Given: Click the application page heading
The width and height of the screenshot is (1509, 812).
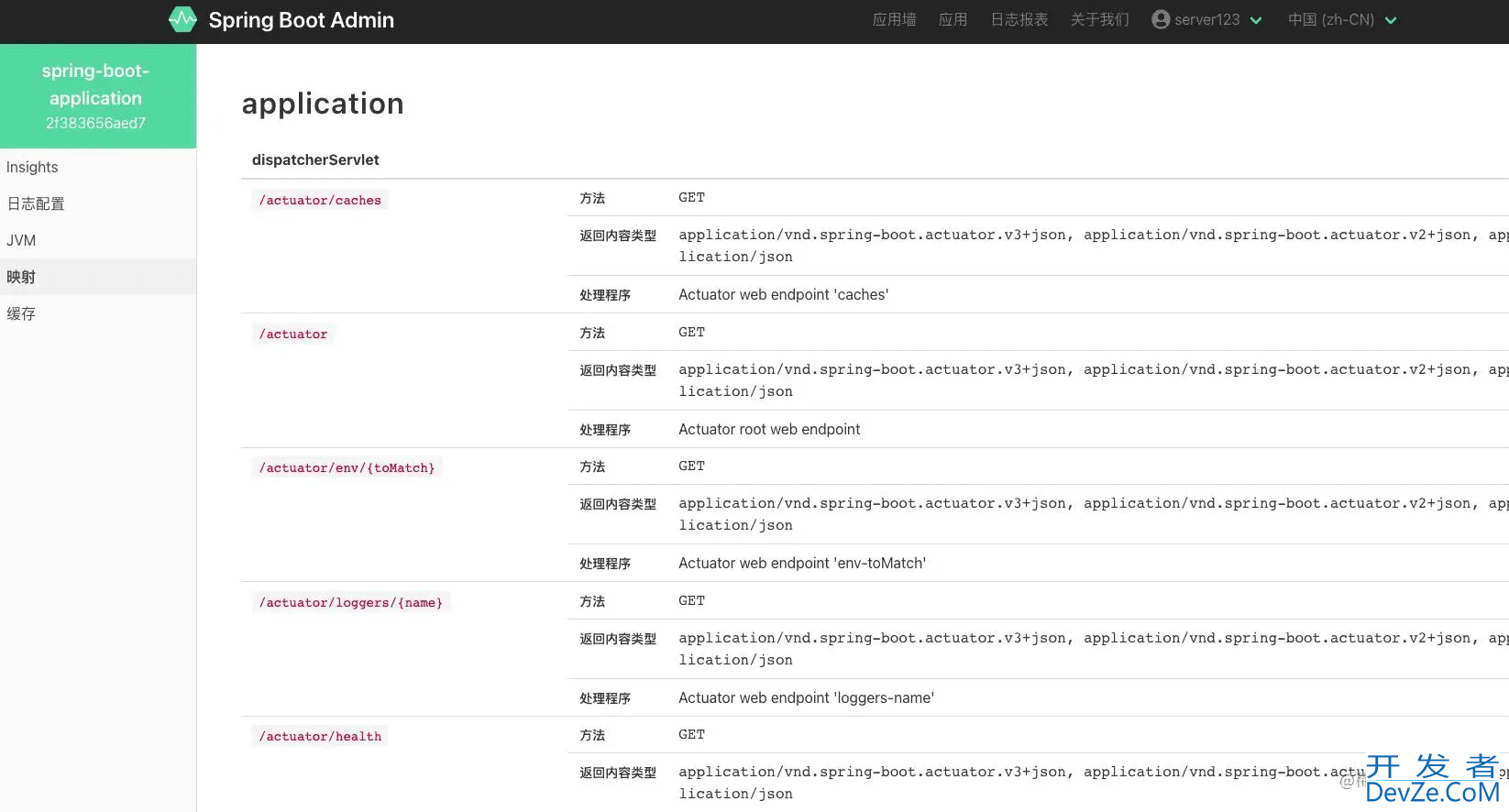Looking at the screenshot, I should 323,104.
